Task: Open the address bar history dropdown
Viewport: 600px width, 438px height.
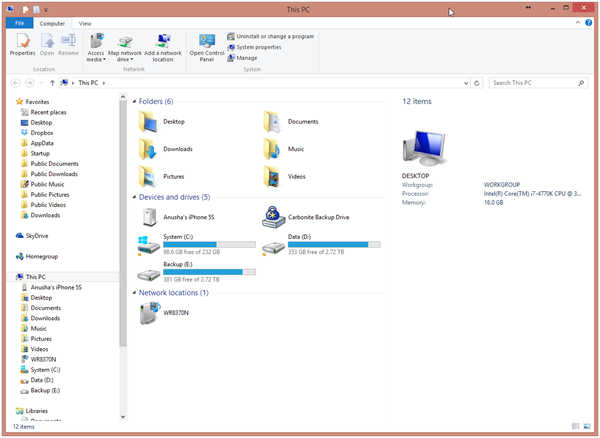Action: pos(466,83)
